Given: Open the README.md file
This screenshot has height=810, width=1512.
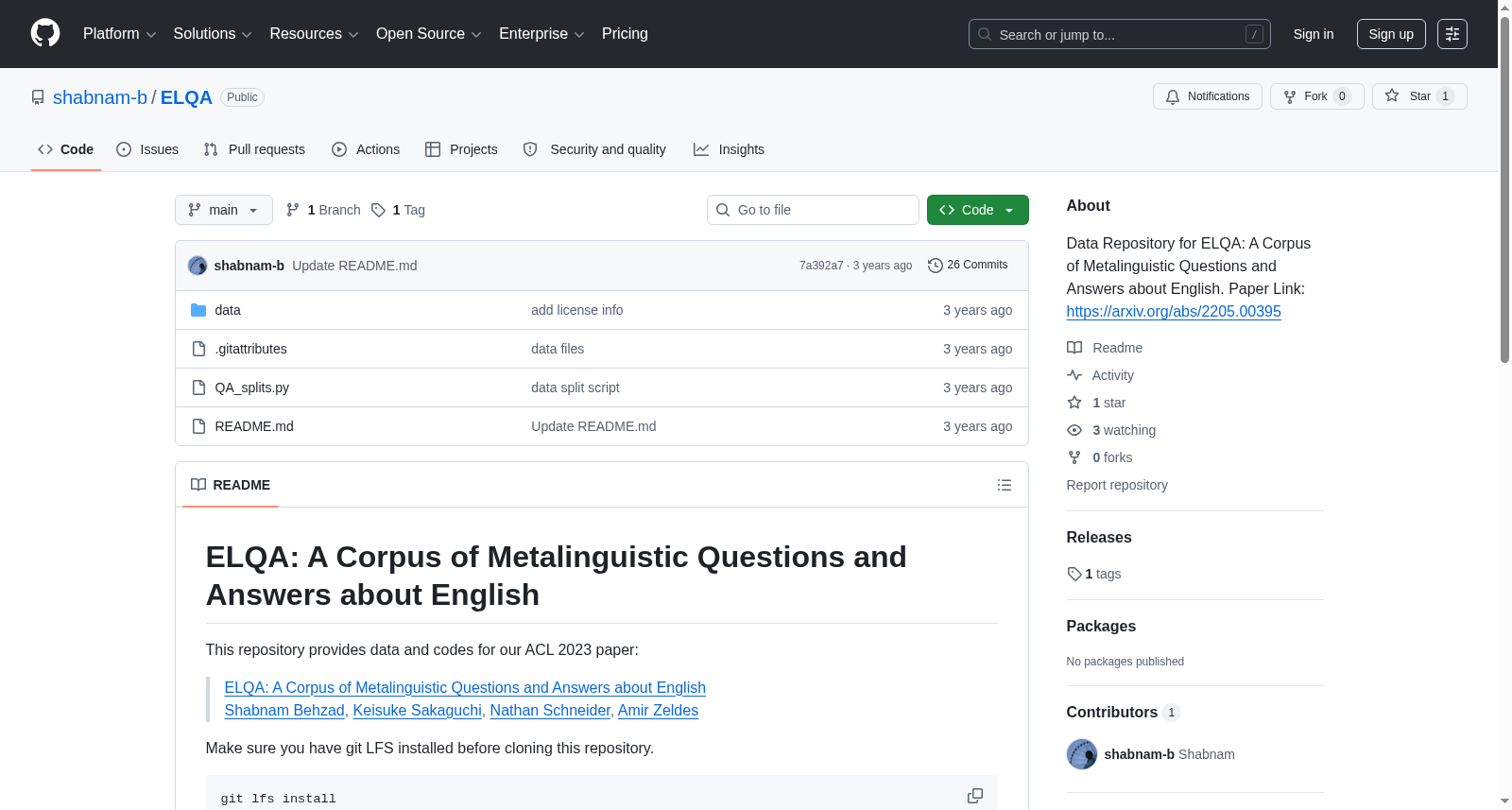Looking at the screenshot, I should [x=254, y=426].
